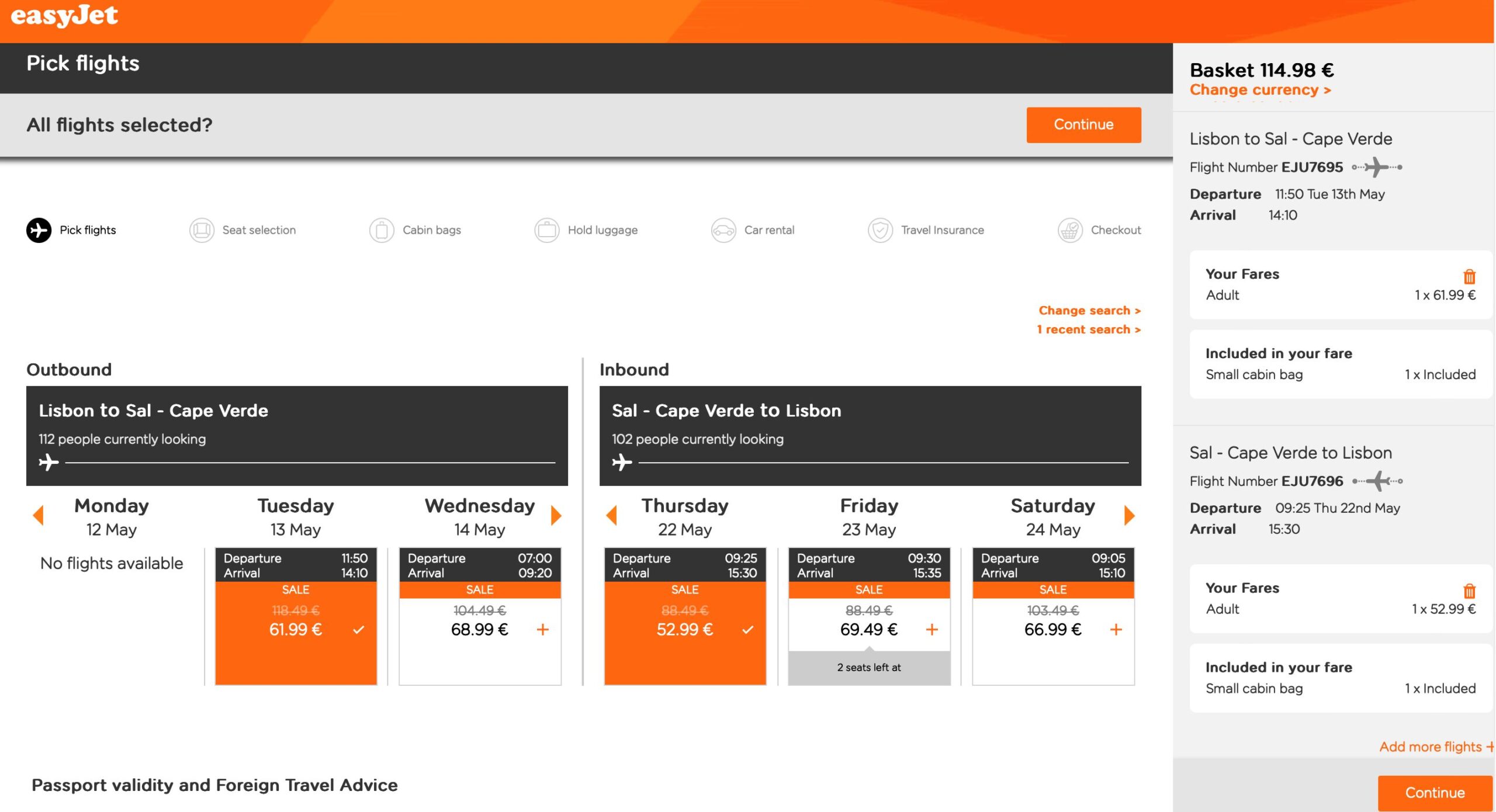The image size is (1496, 812).
Task: Click the Seat selection step icon
Action: tap(202, 230)
